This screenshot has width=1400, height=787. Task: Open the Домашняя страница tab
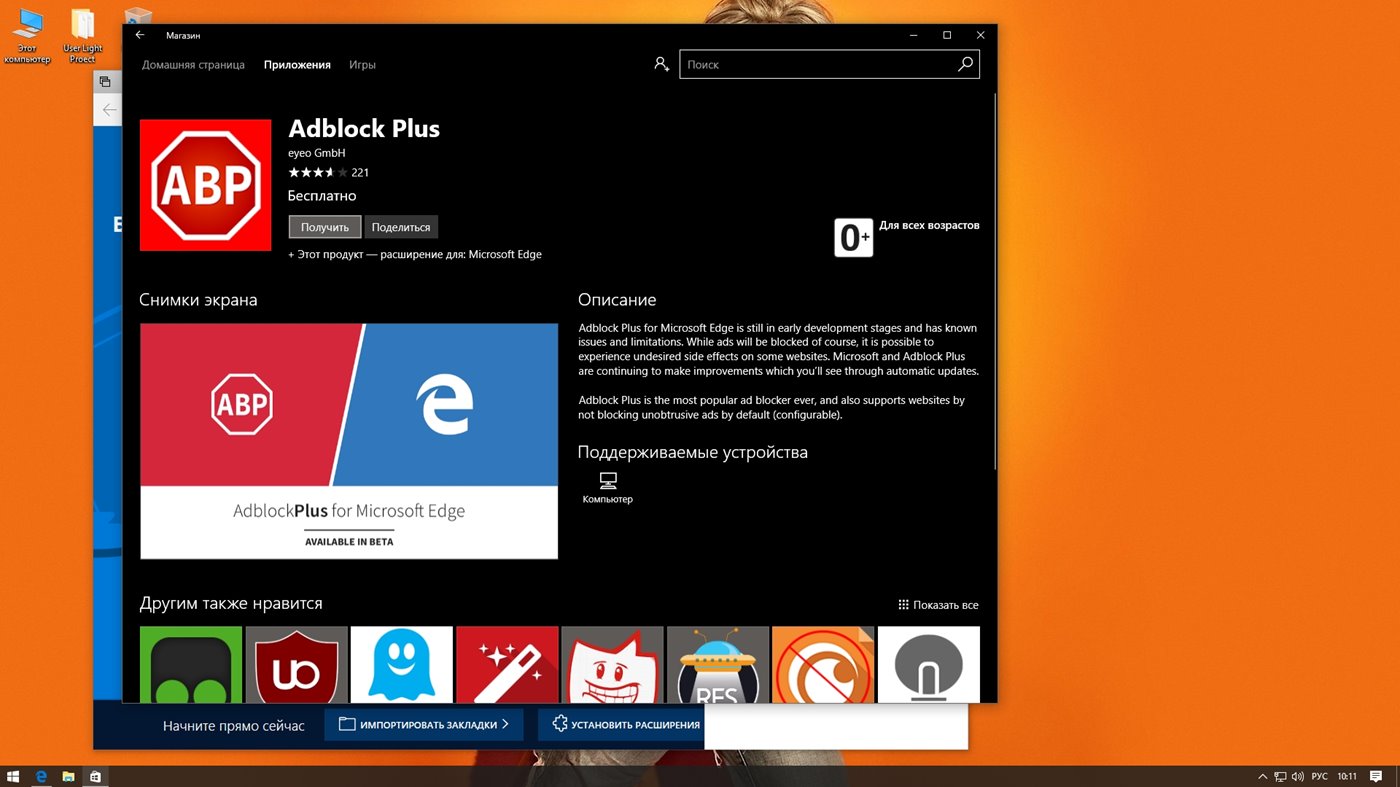pos(193,65)
